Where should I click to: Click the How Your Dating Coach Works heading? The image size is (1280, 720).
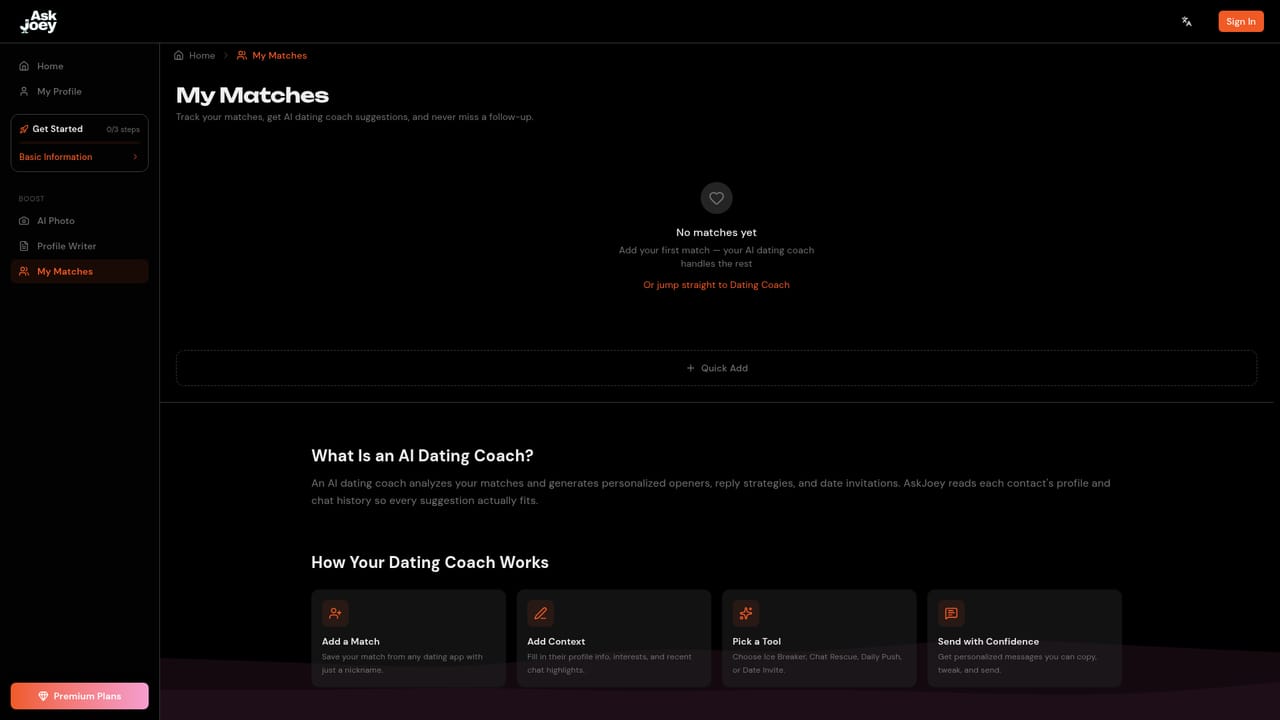click(430, 562)
